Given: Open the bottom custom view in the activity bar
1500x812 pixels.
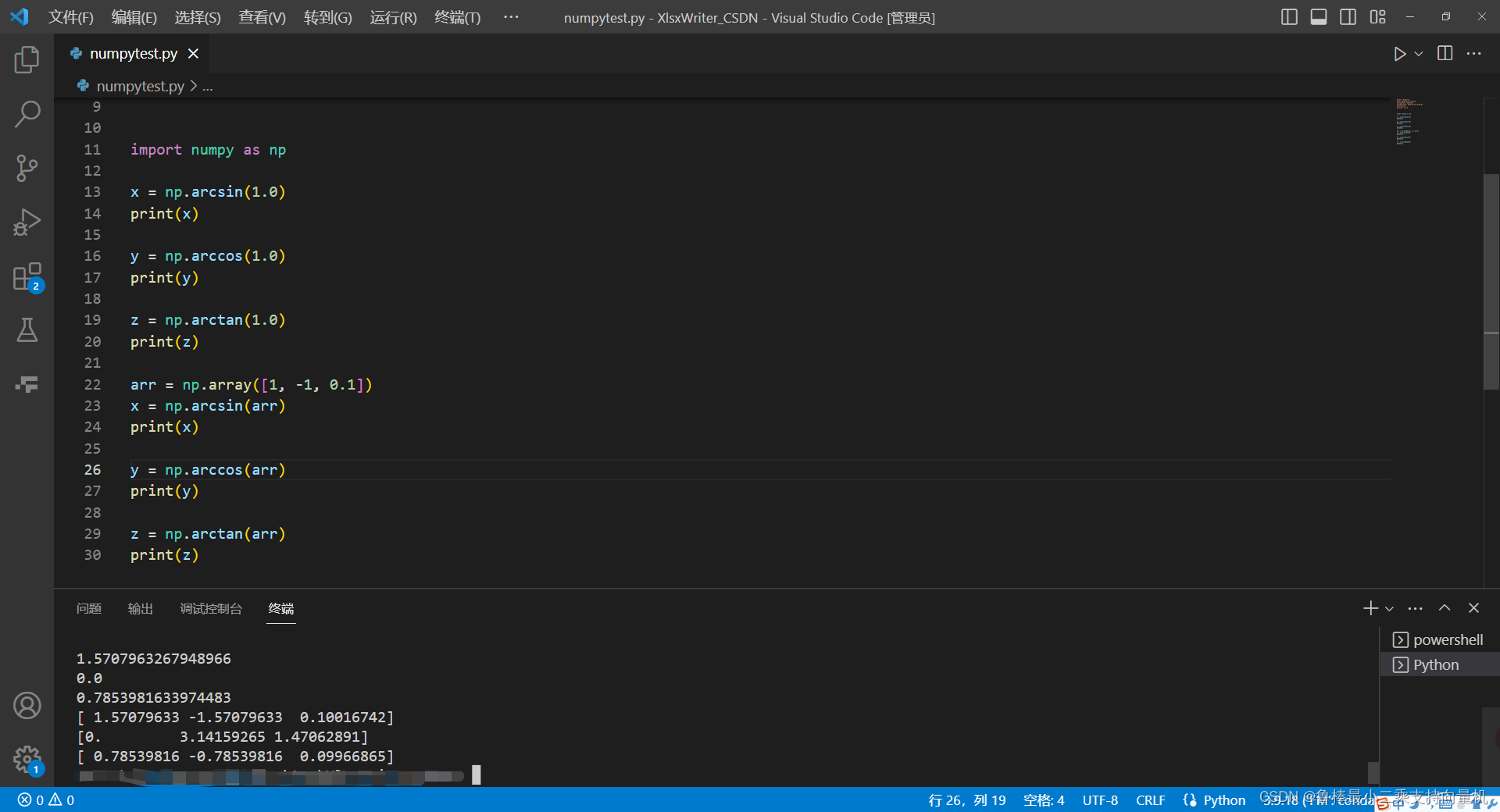Looking at the screenshot, I should coord(27,384).
